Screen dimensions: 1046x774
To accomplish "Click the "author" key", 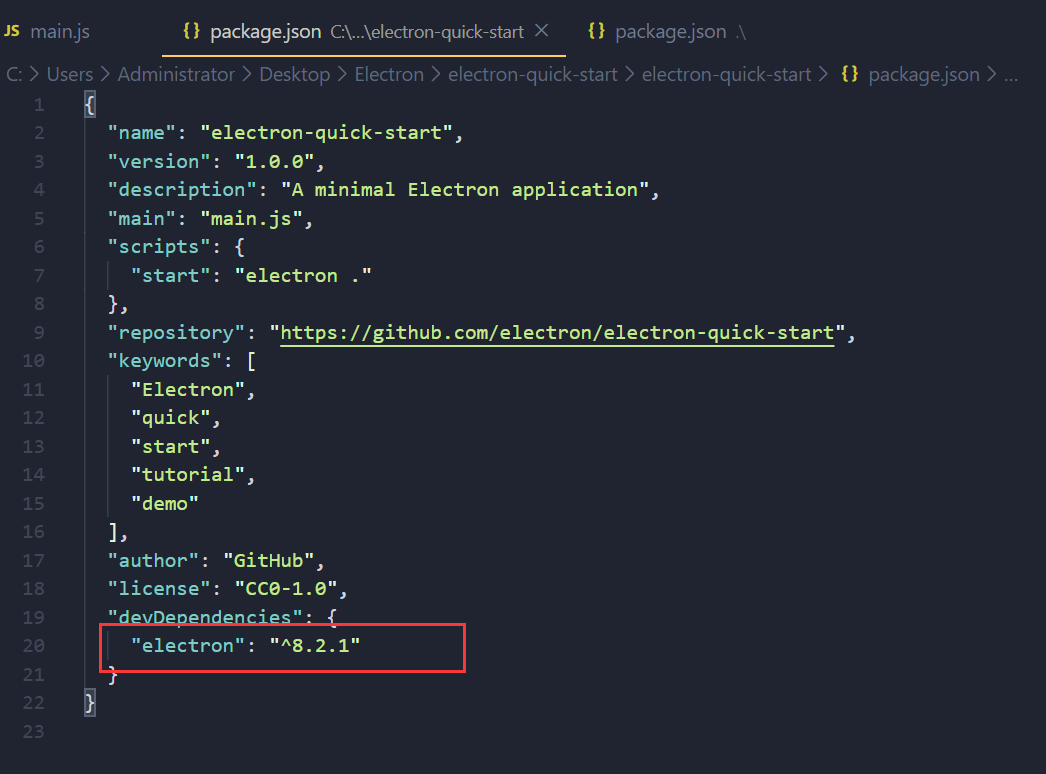I will 153,560.
